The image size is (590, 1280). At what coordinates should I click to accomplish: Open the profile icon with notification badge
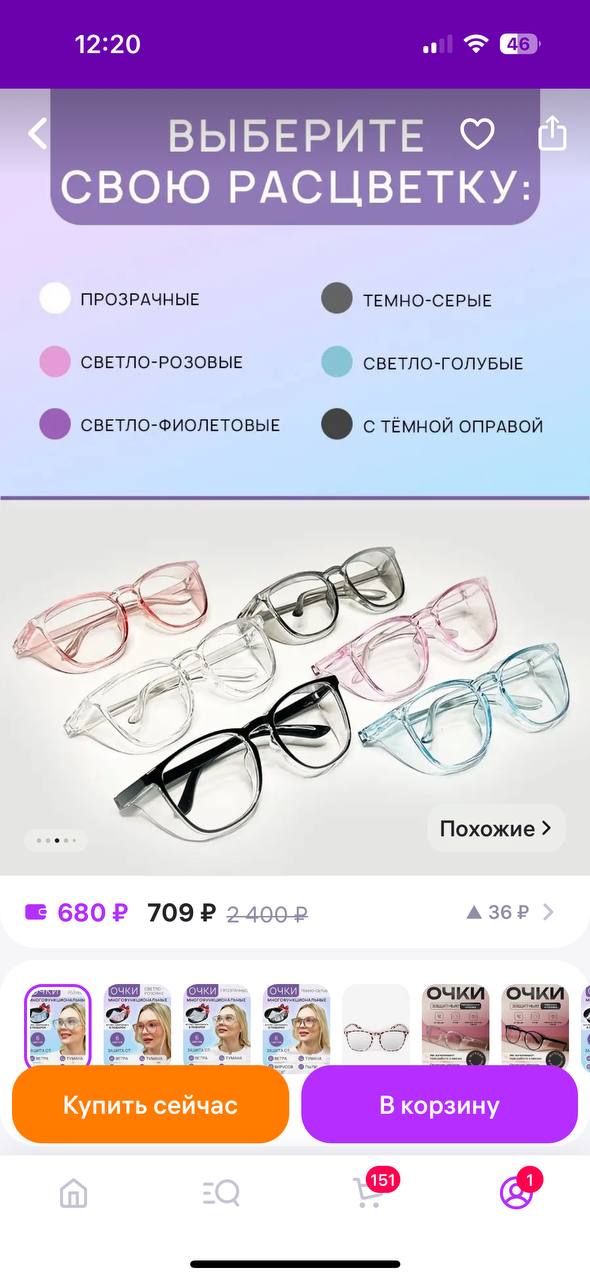516,1192
